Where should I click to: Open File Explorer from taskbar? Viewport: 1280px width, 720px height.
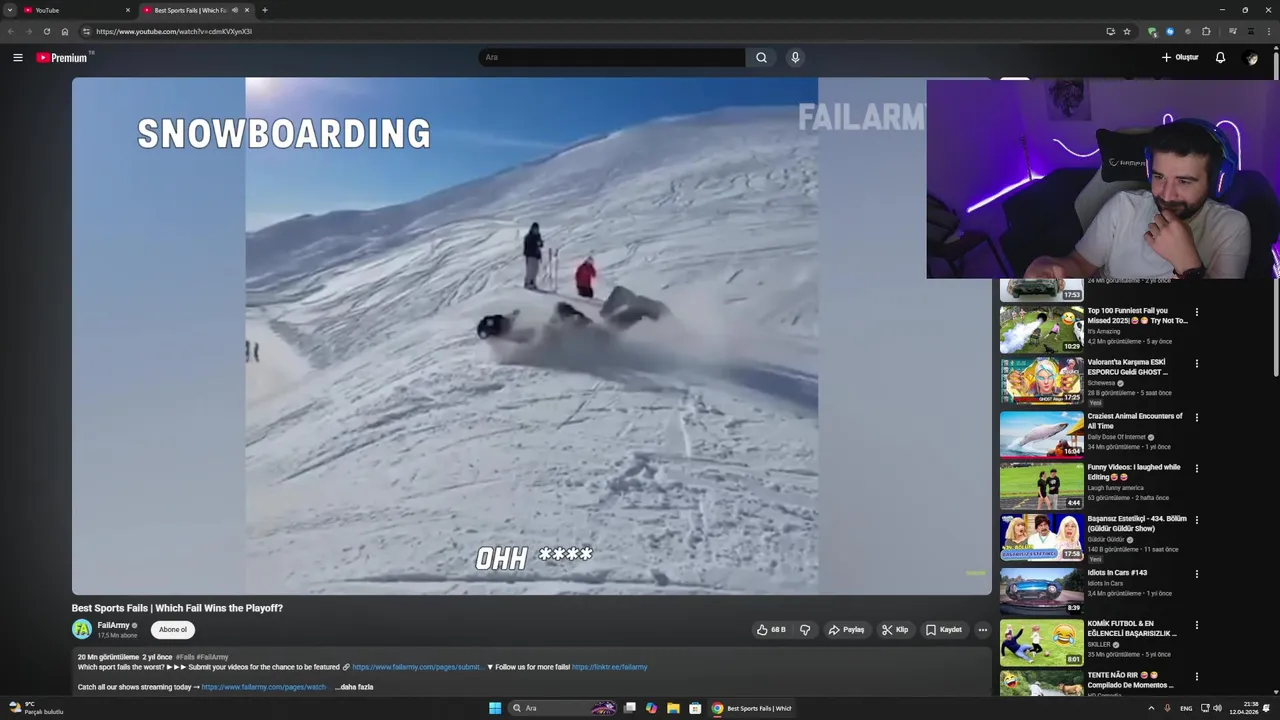point(673,708)
